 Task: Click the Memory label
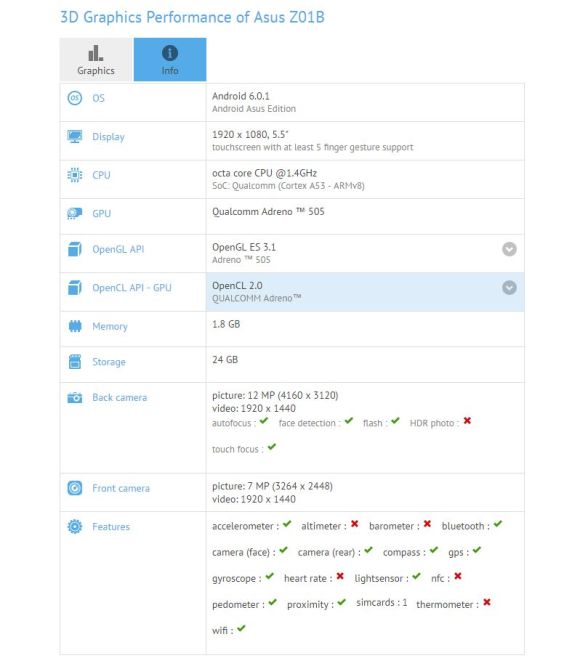click(110, 326)
